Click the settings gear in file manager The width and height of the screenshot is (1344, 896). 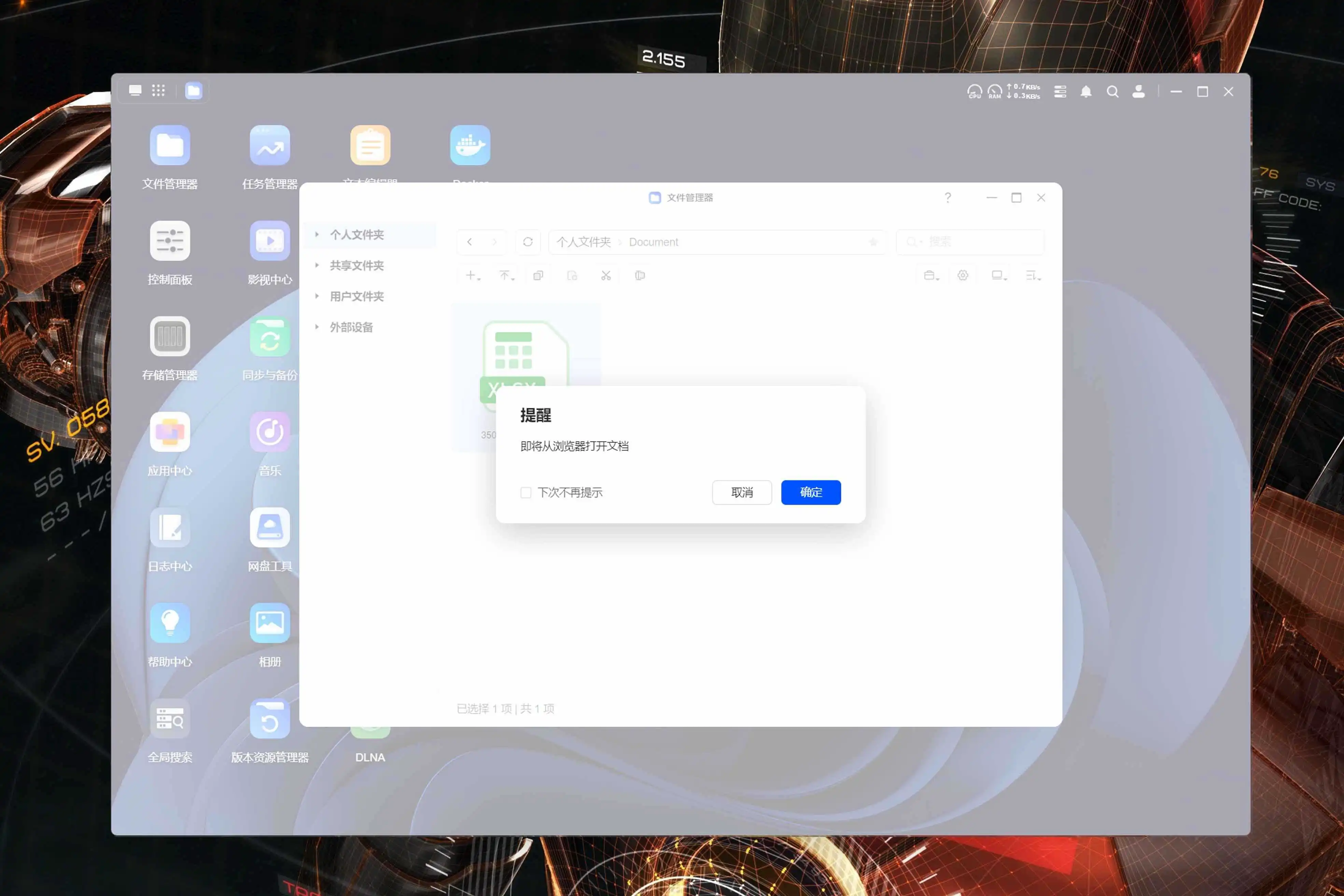tap(963, 276)
